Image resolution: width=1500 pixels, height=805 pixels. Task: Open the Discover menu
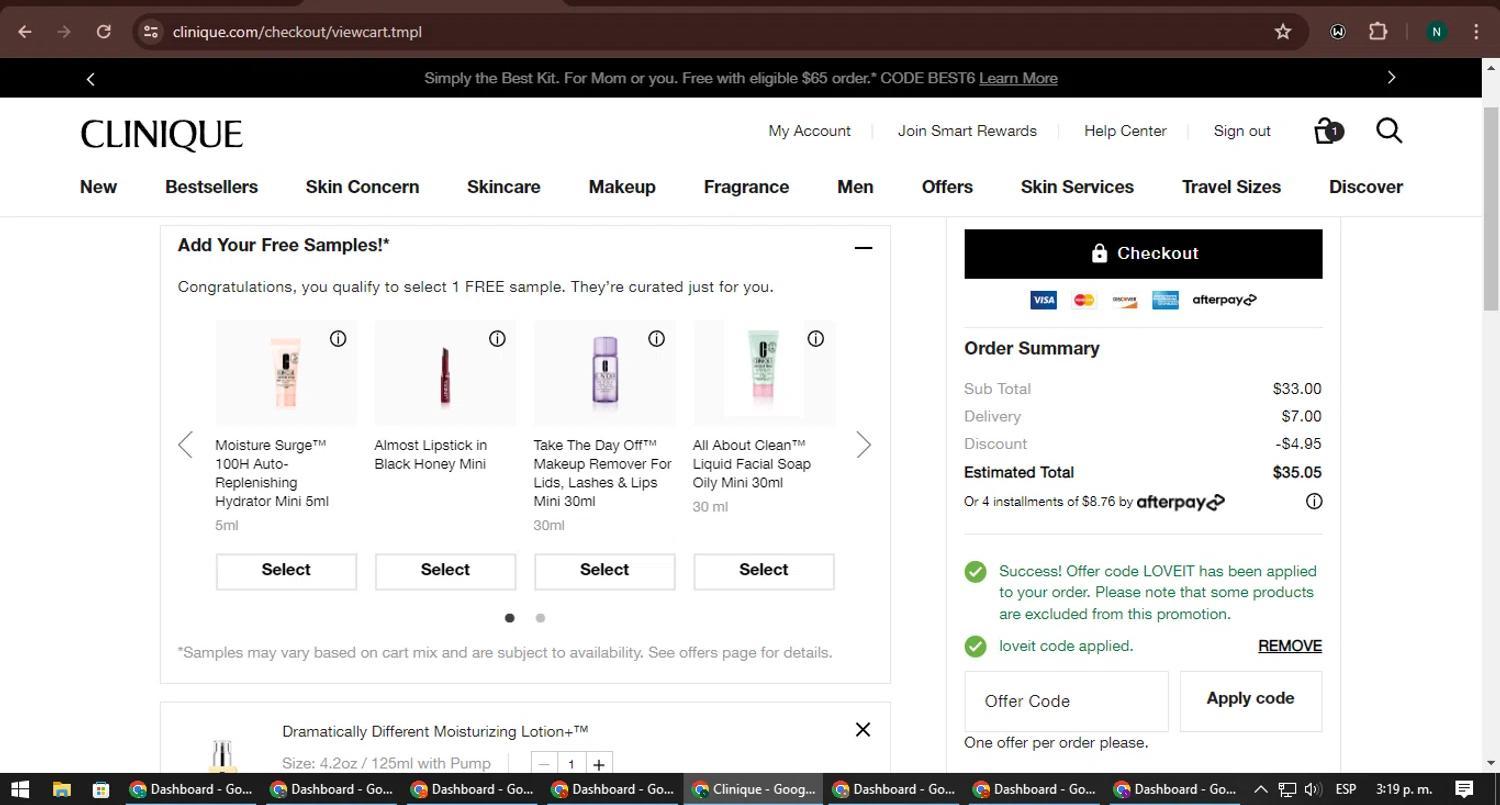[x=1365, y=187]
